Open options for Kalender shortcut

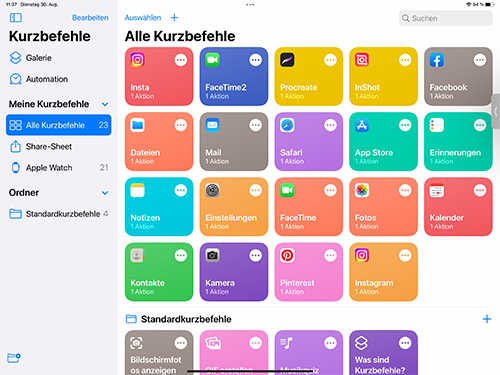point(480,190)
